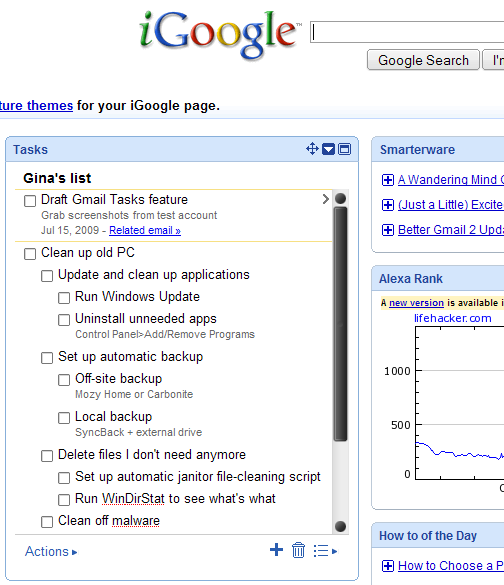This screenshot has height=585, width=504.
Task: Expand the 'A Wandering Mind' feed item
Action: point(388,180)
